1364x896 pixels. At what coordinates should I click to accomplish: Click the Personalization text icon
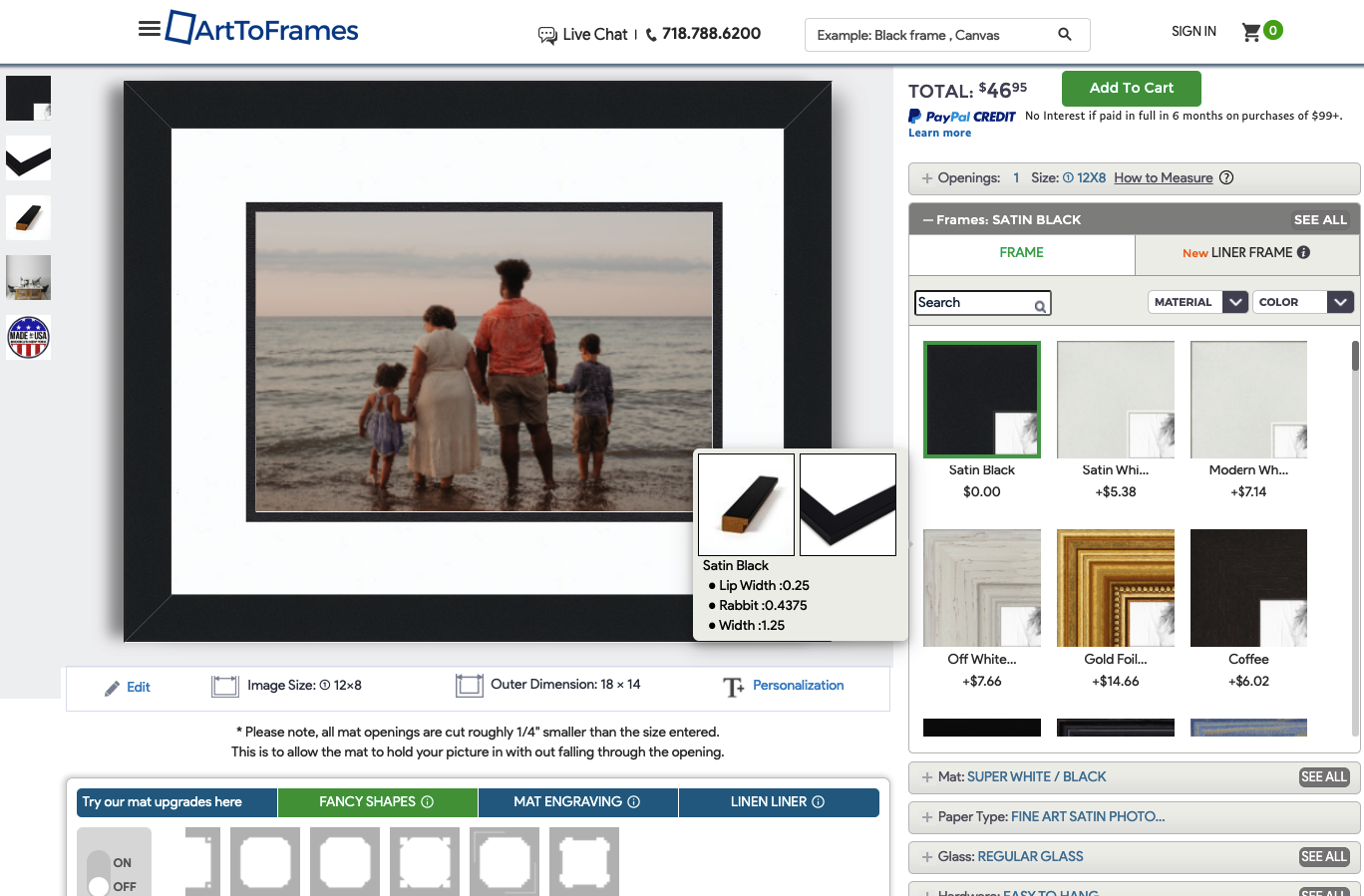click(x=734, y=687)
